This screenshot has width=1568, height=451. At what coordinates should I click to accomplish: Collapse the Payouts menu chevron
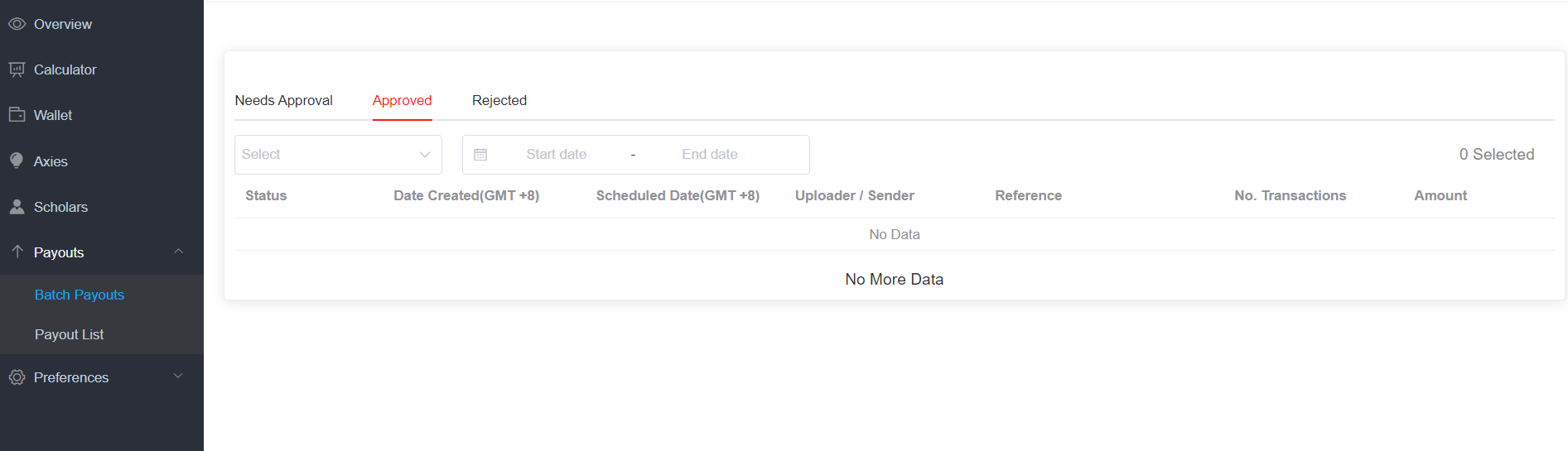pos(178,252)
